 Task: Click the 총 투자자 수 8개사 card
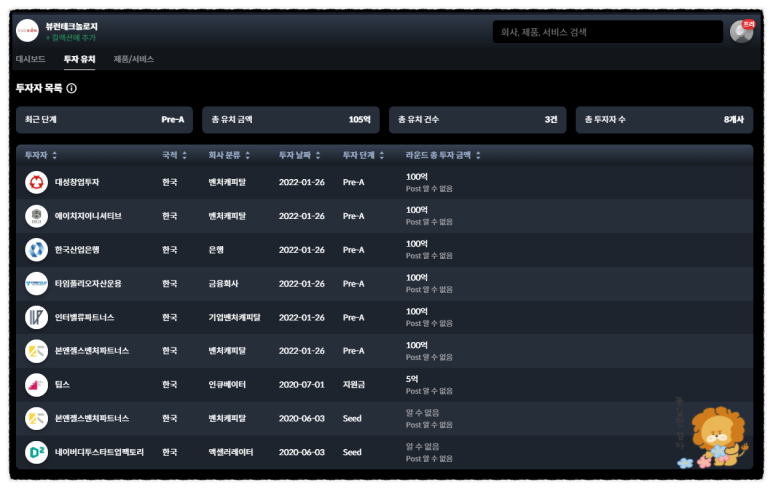[665, 120]
